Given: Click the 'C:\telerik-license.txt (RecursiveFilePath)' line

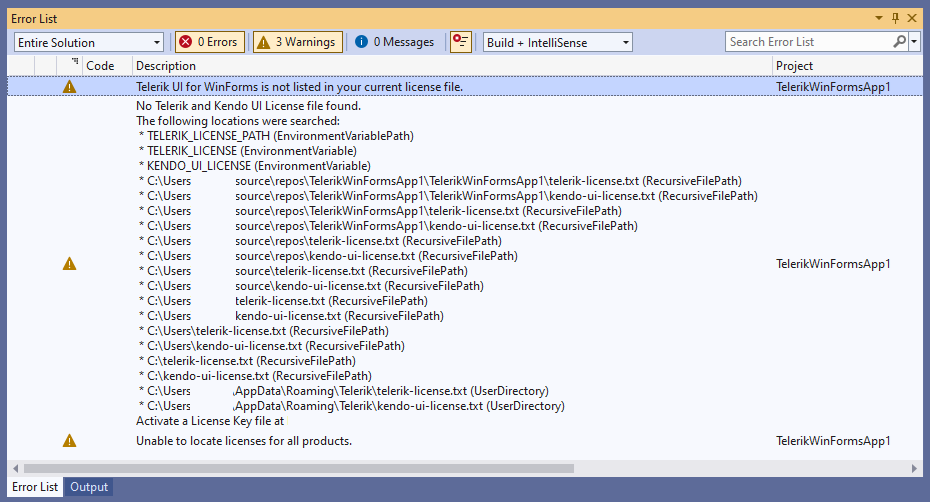Looking at the screenshot, I should click(247, 361).
